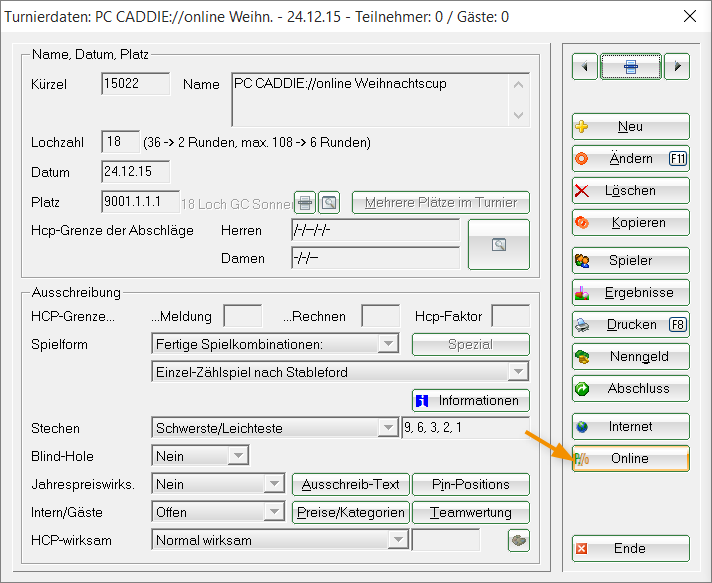This screenshot has width=712, height=583.
Task: Click Platz field 9001.1.1.1
Action: [140, 202]
